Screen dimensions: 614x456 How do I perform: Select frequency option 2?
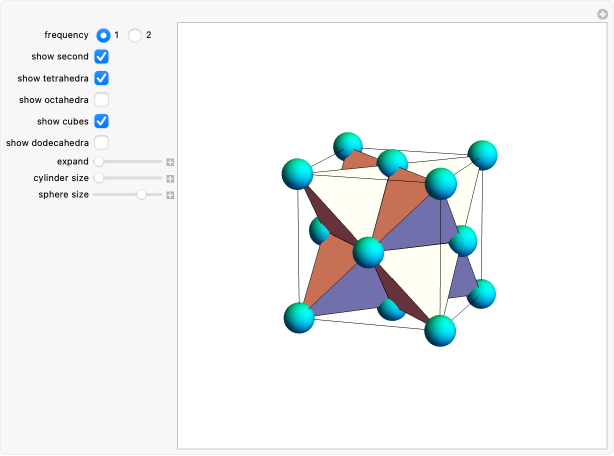tap(135, 35)
